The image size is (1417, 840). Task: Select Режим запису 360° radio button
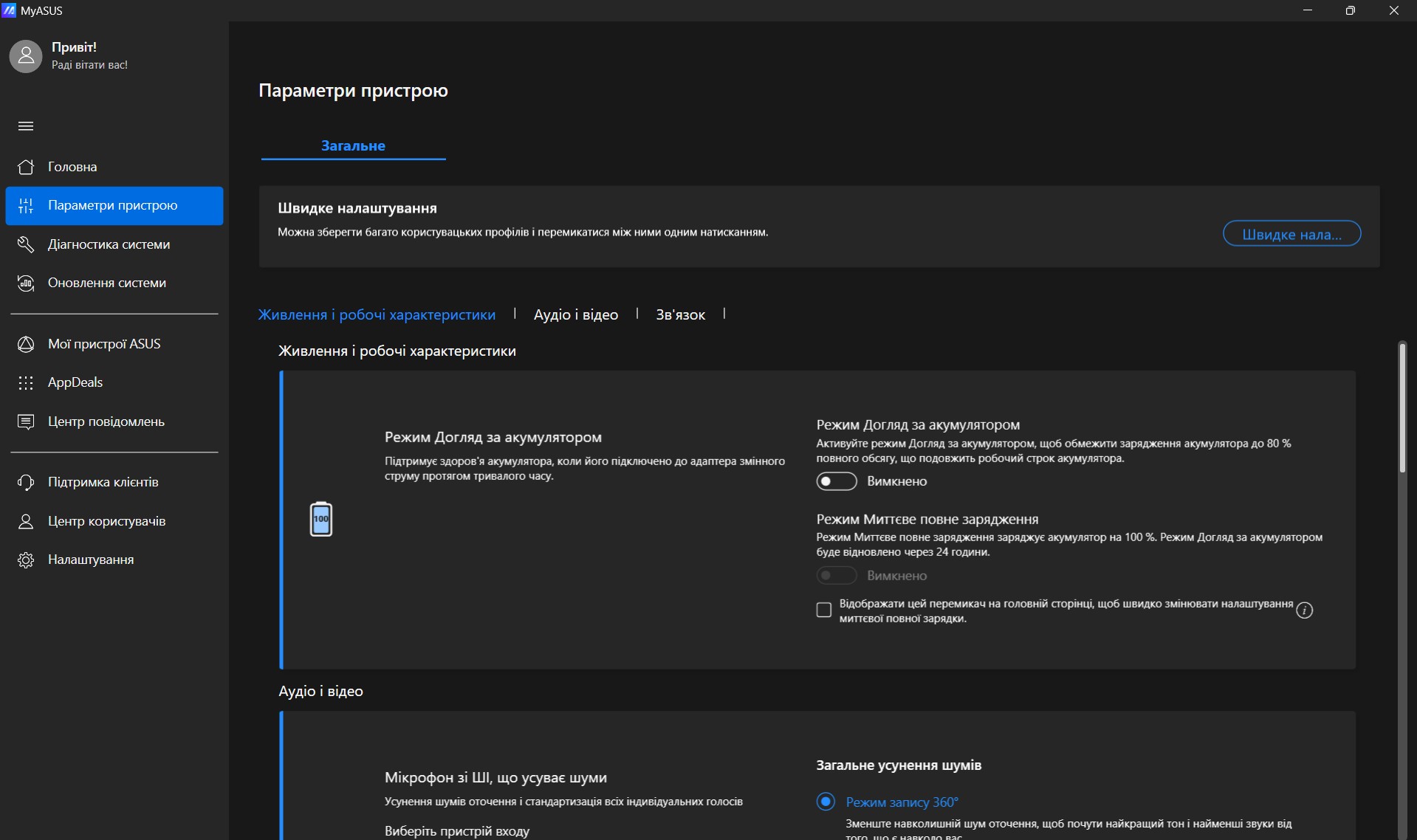pyautogui.click(x=826, y=802)
